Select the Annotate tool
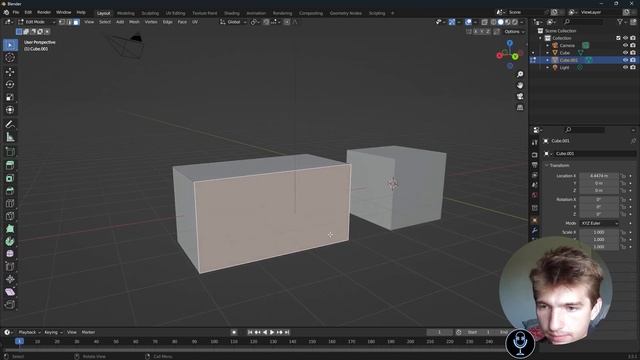This screenshot has width=640, height=360. coord(10,124)
